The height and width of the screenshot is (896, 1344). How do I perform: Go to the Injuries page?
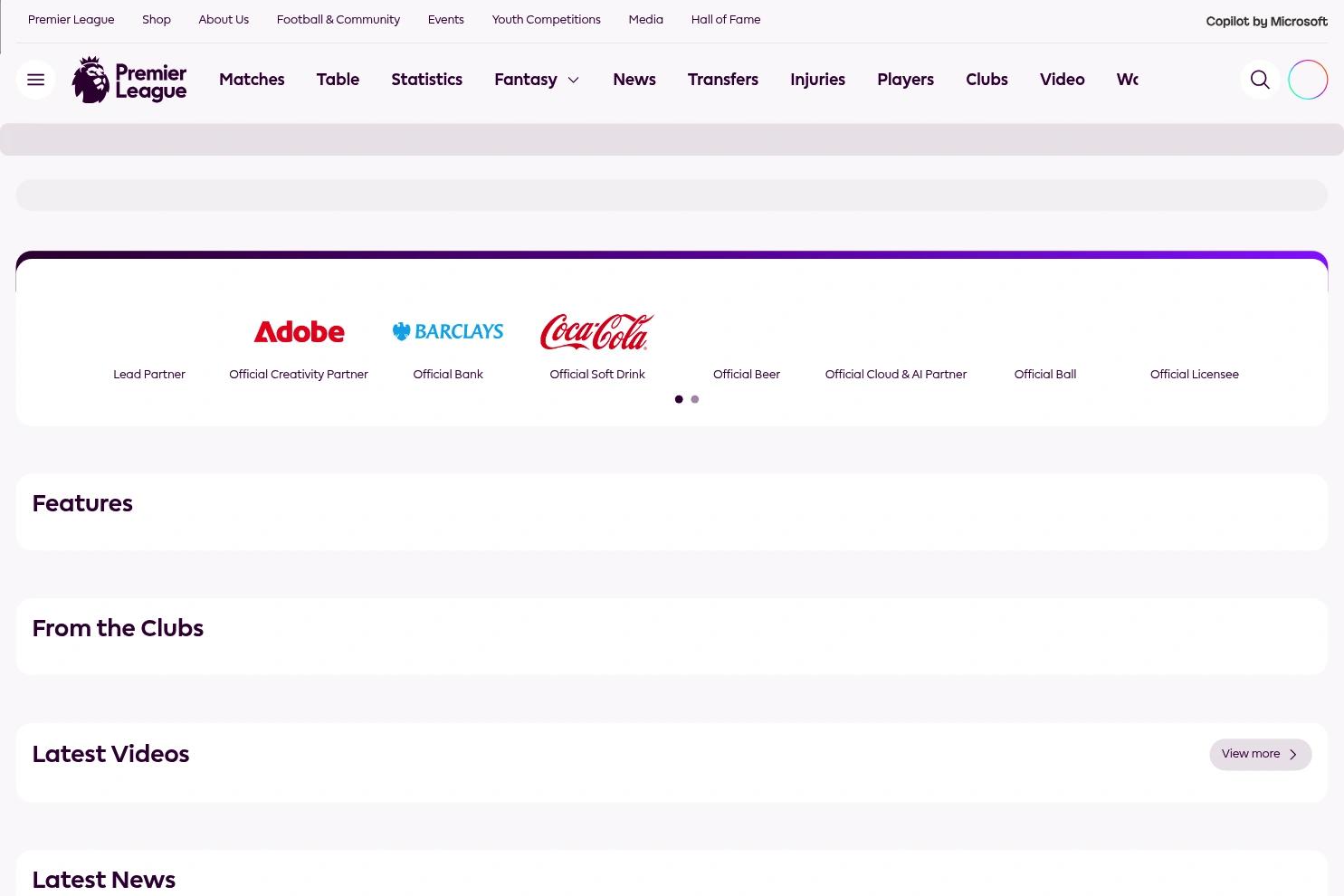coord(817,80)
